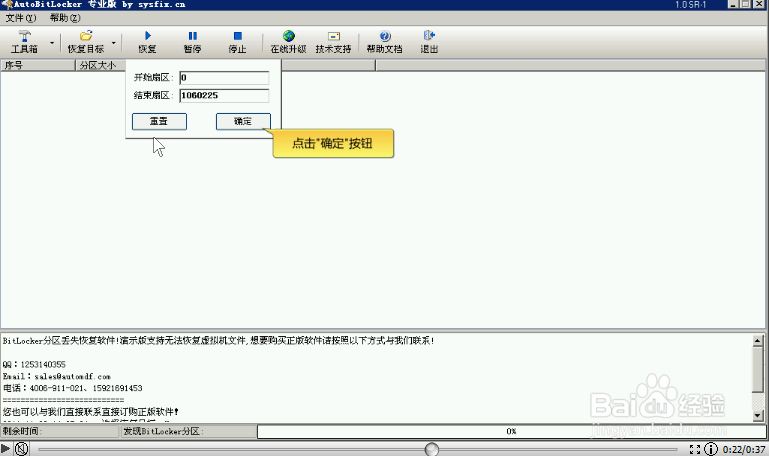This screenshot has width=769, height=456.
Task: Toggle video player fullscreen icon
Action: 694,449
